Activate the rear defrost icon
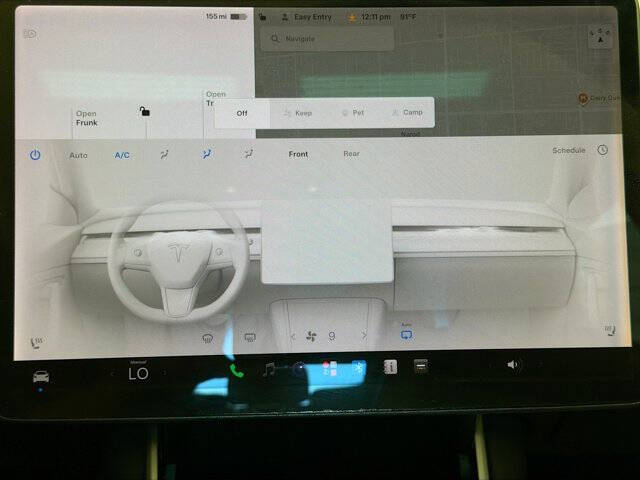 pyautogui.click(x=250, y=337)
